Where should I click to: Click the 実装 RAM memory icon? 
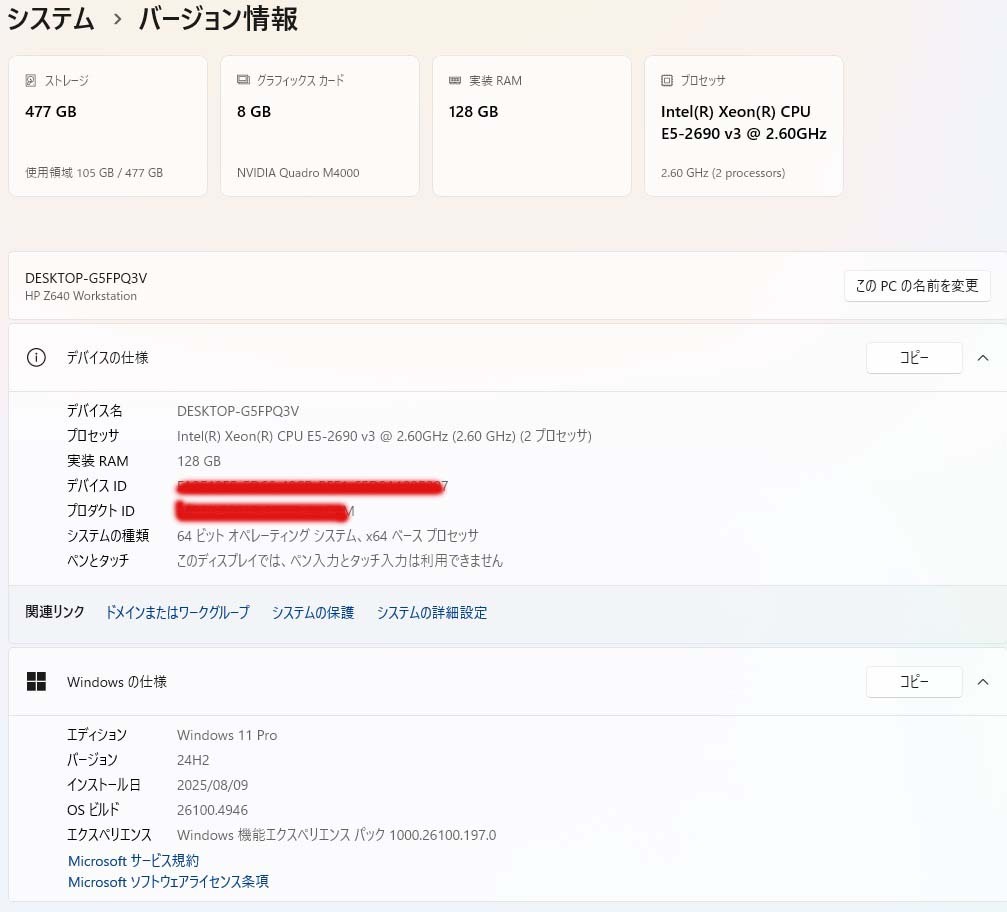[454, 80]
